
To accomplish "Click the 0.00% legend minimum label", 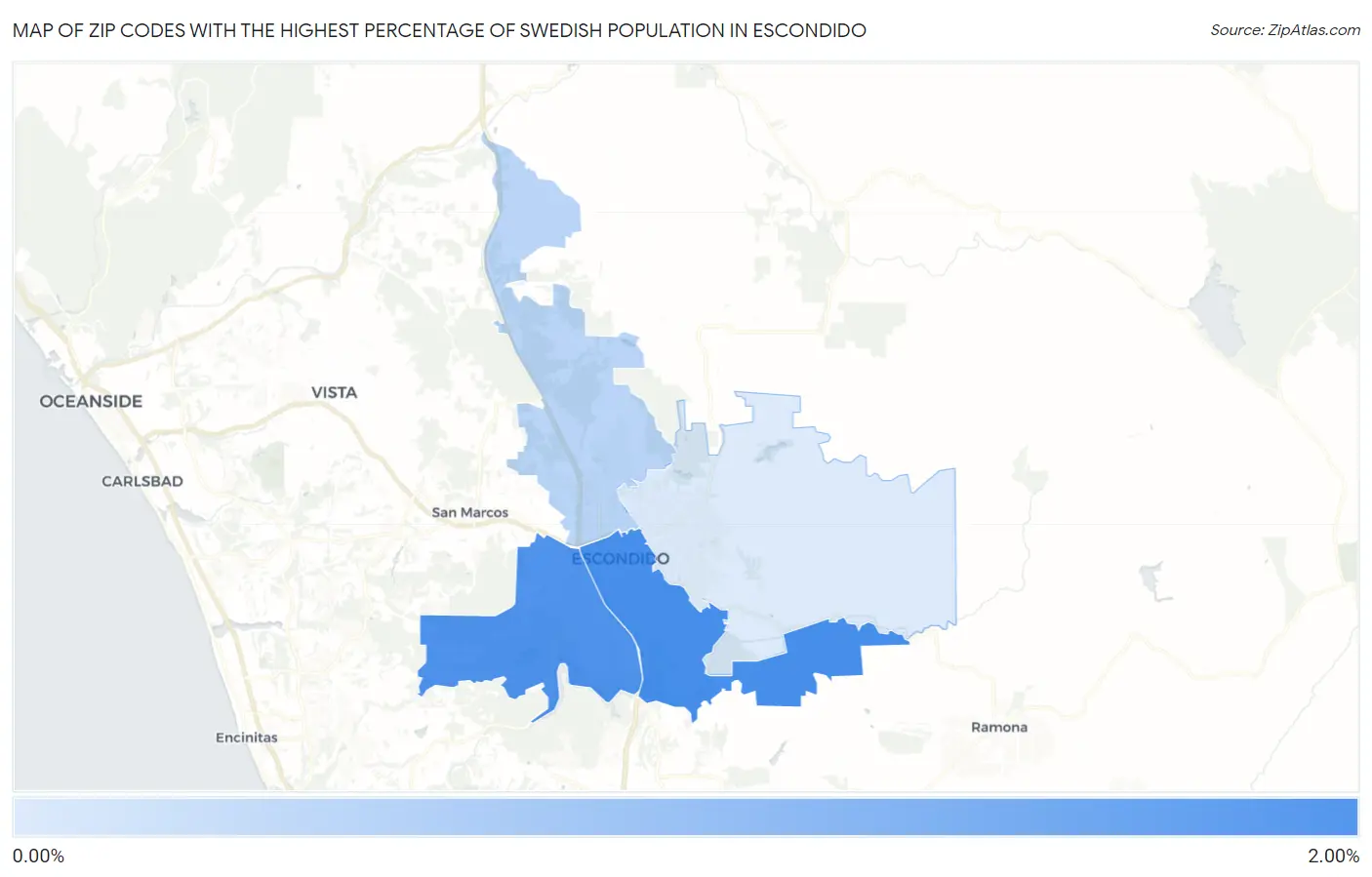I will click(38, 856).
